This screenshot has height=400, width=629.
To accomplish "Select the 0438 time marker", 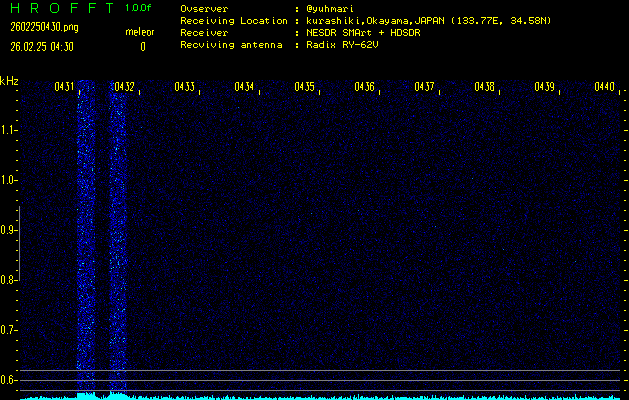I will tap(484, 87).
